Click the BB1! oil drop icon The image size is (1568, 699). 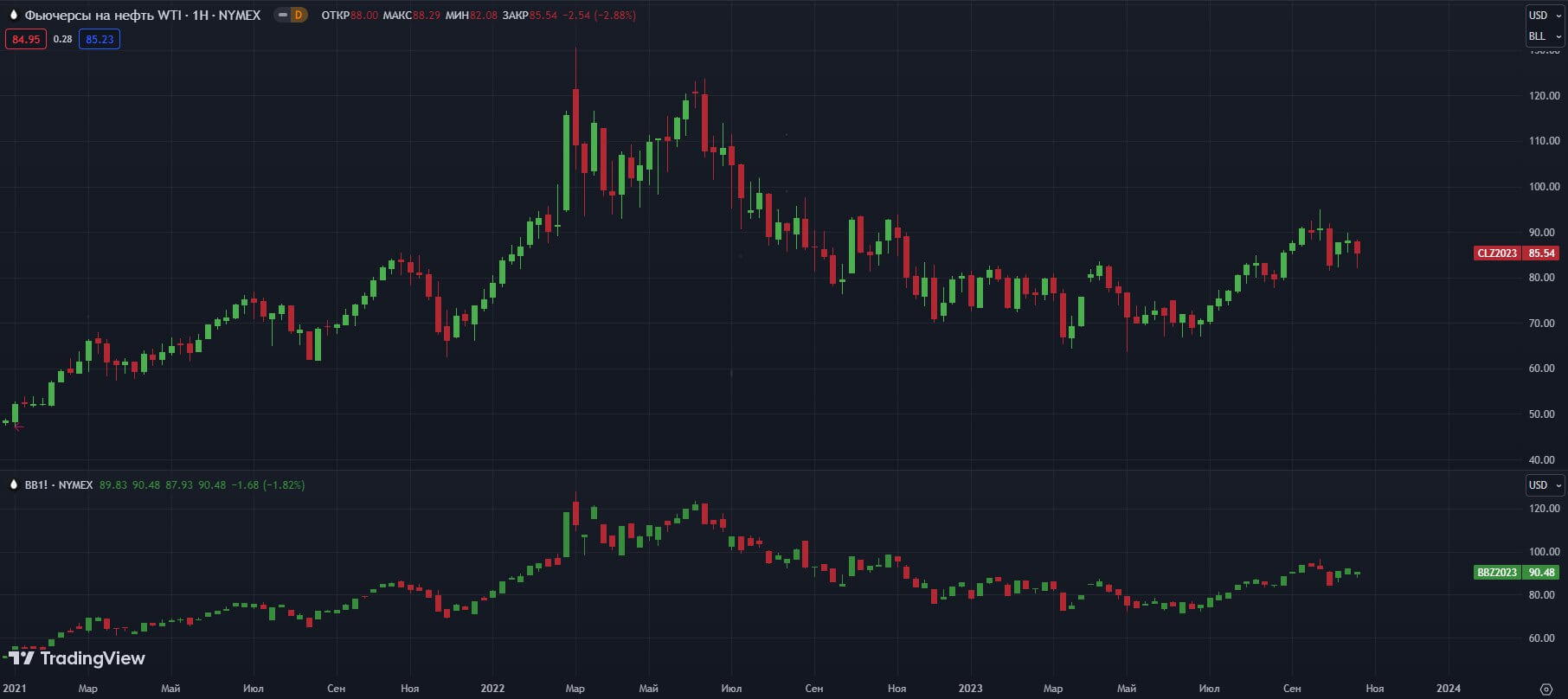click(14, 484)
